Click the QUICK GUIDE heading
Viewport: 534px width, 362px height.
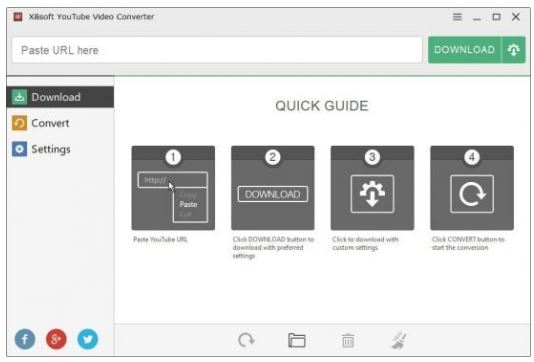coord(321,106)
